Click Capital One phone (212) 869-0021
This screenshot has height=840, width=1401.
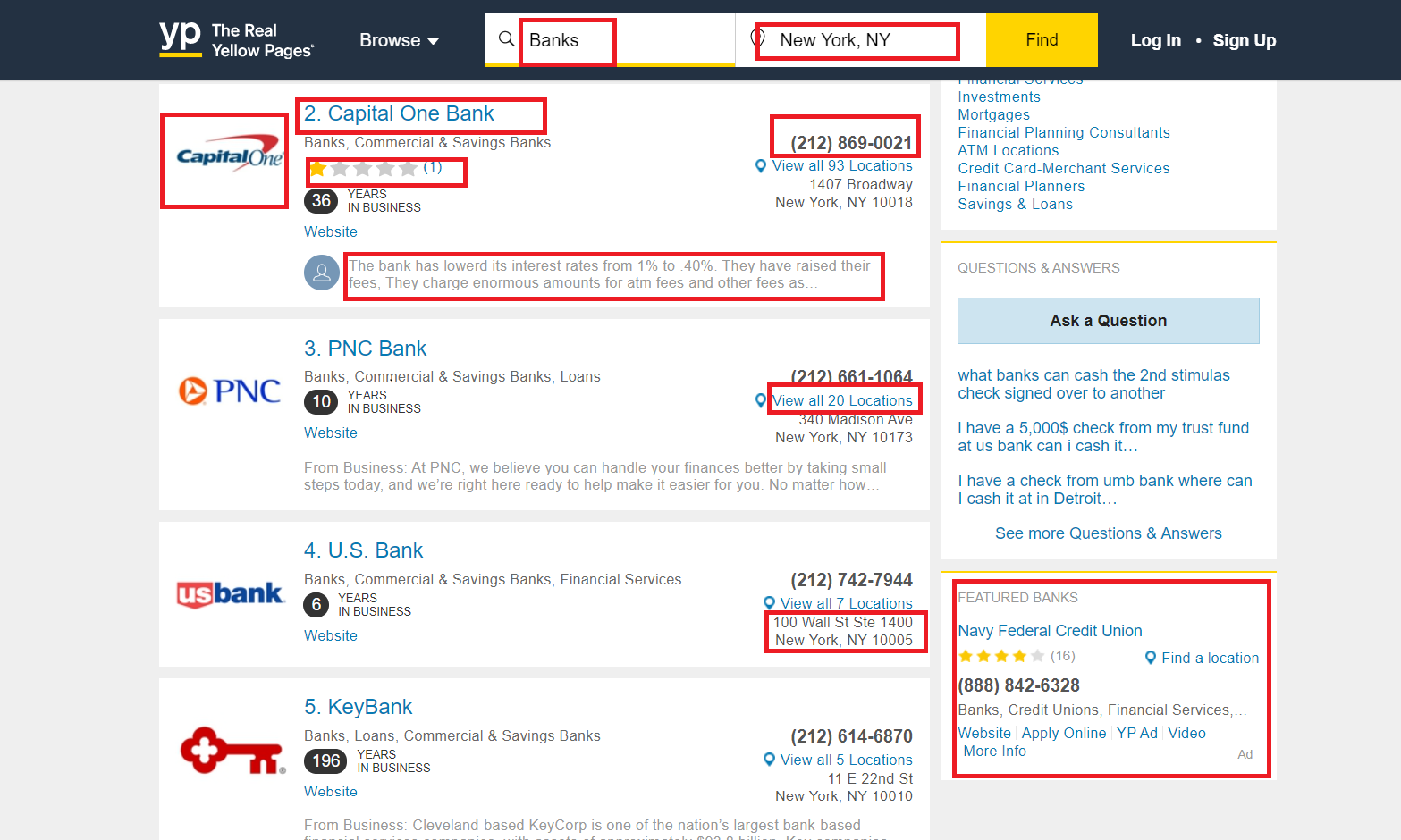[851, 143]
